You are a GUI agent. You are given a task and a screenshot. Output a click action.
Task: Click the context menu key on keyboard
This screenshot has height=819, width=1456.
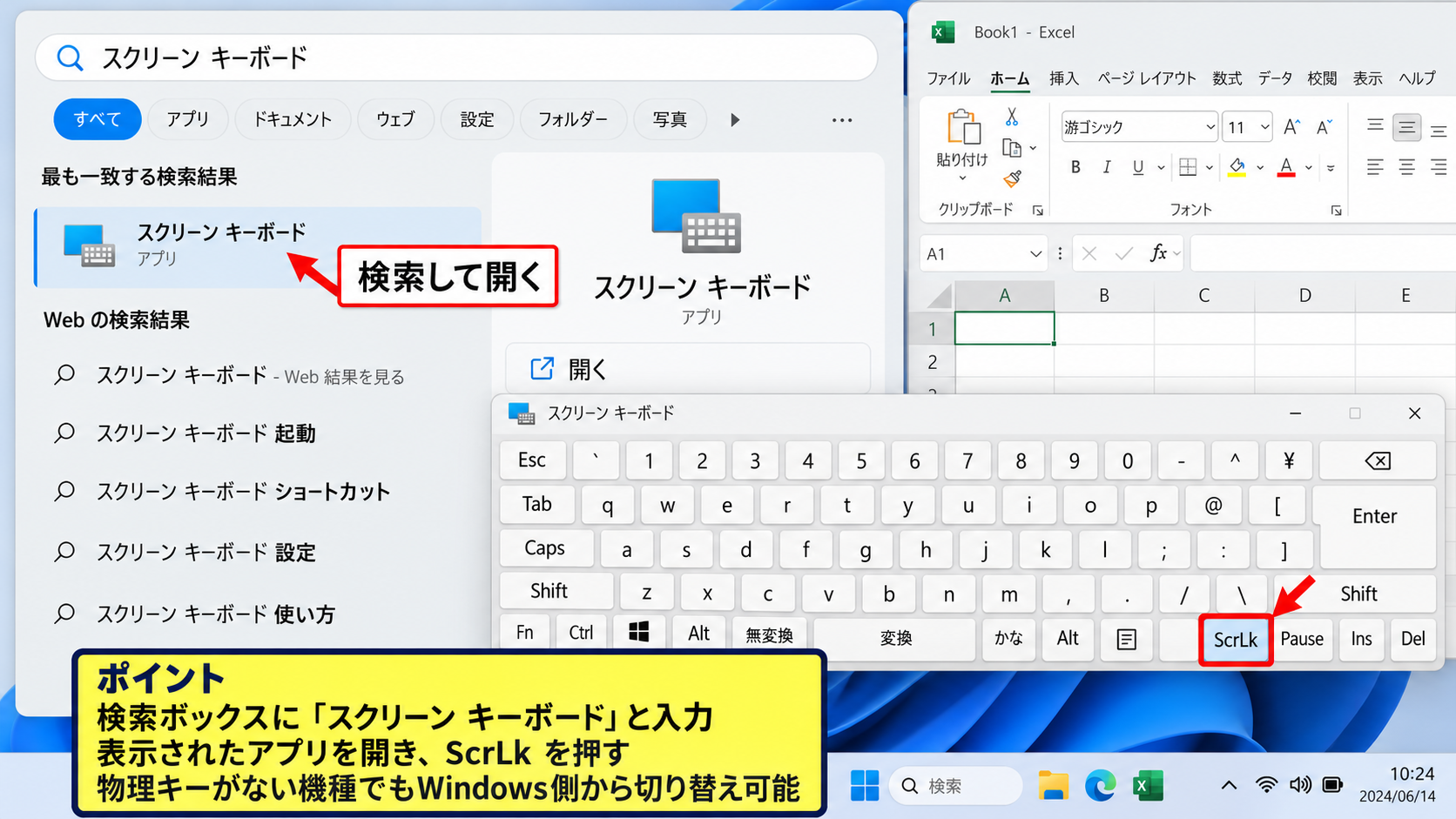click(1126, 640)
